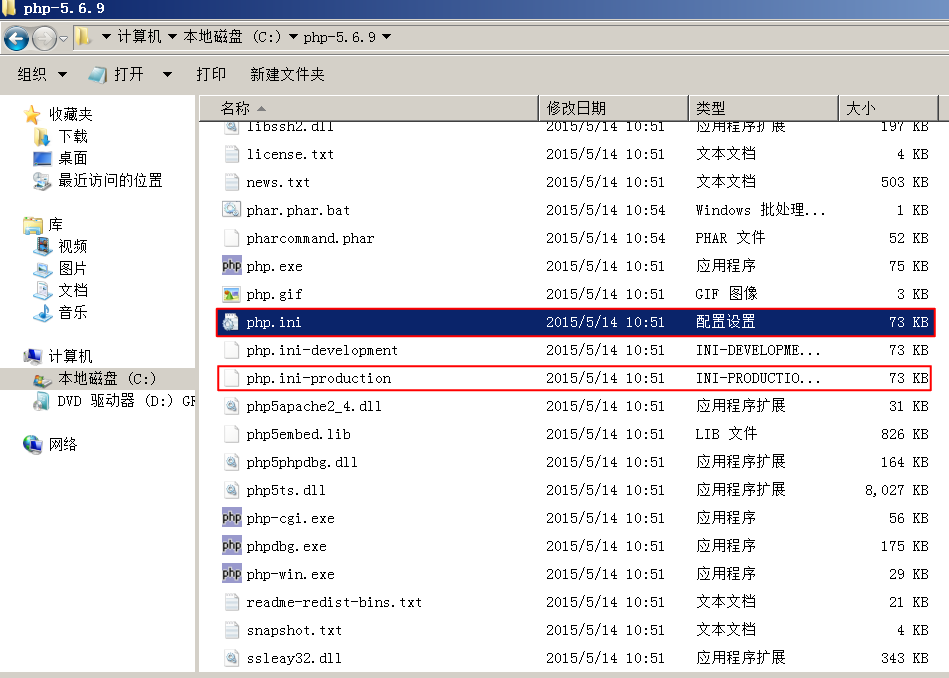The image size is (949, 678).
Task: Click the phpdbg.exe PHP icon
Action: click(231, 546)
